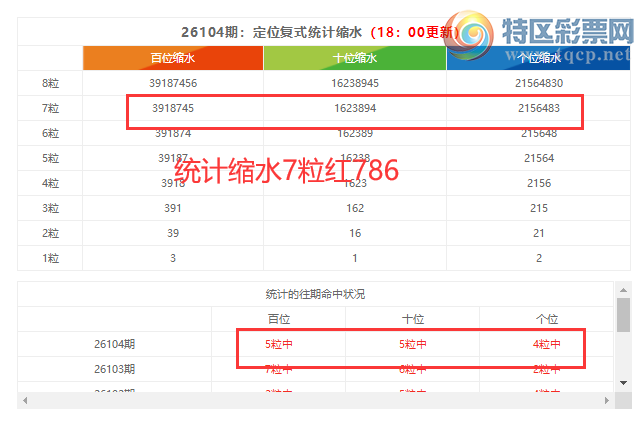Click the horizontal scrollbar left arrow
Image resolution: width=644 pixels, height=441 pixels.
coord(24,401)
